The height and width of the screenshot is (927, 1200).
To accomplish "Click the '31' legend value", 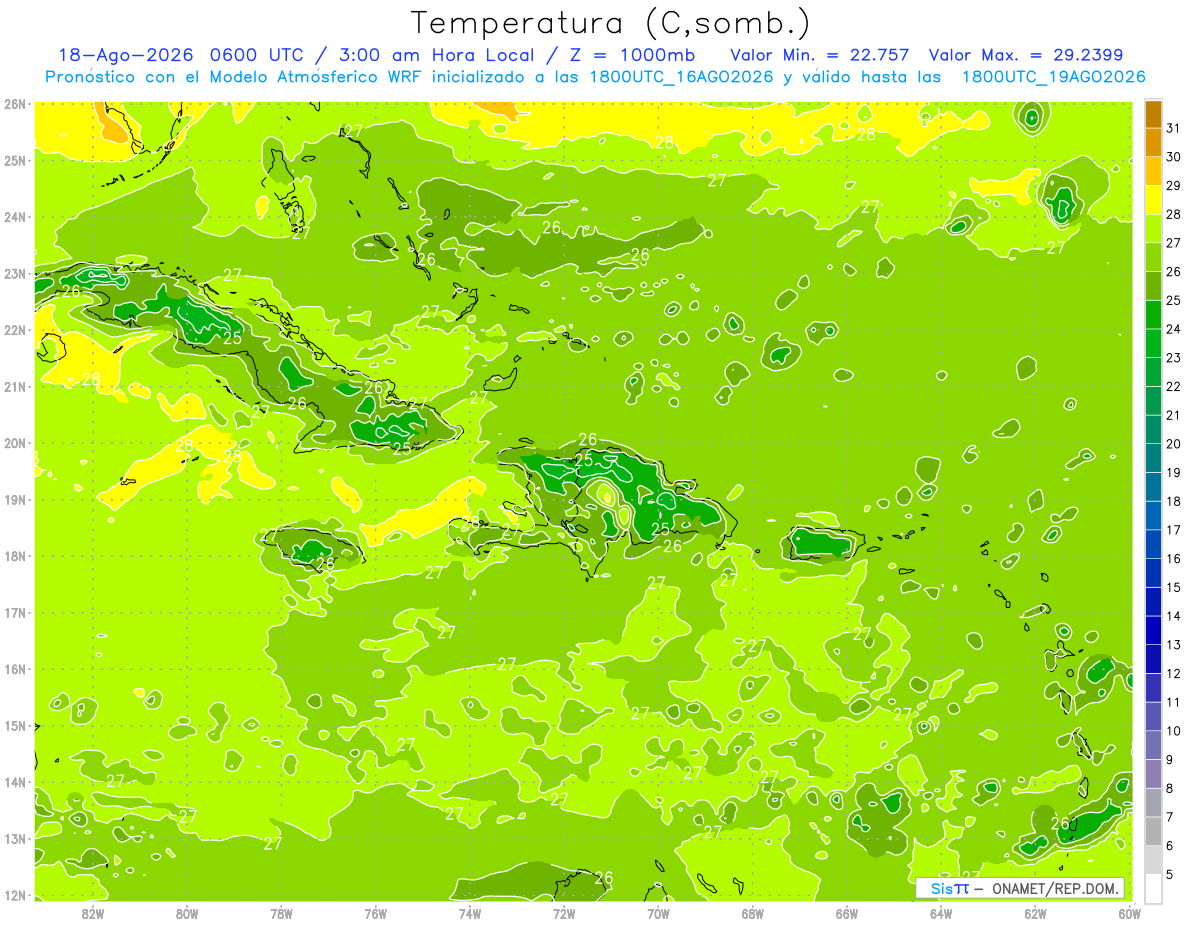I will pos(1174,128).
